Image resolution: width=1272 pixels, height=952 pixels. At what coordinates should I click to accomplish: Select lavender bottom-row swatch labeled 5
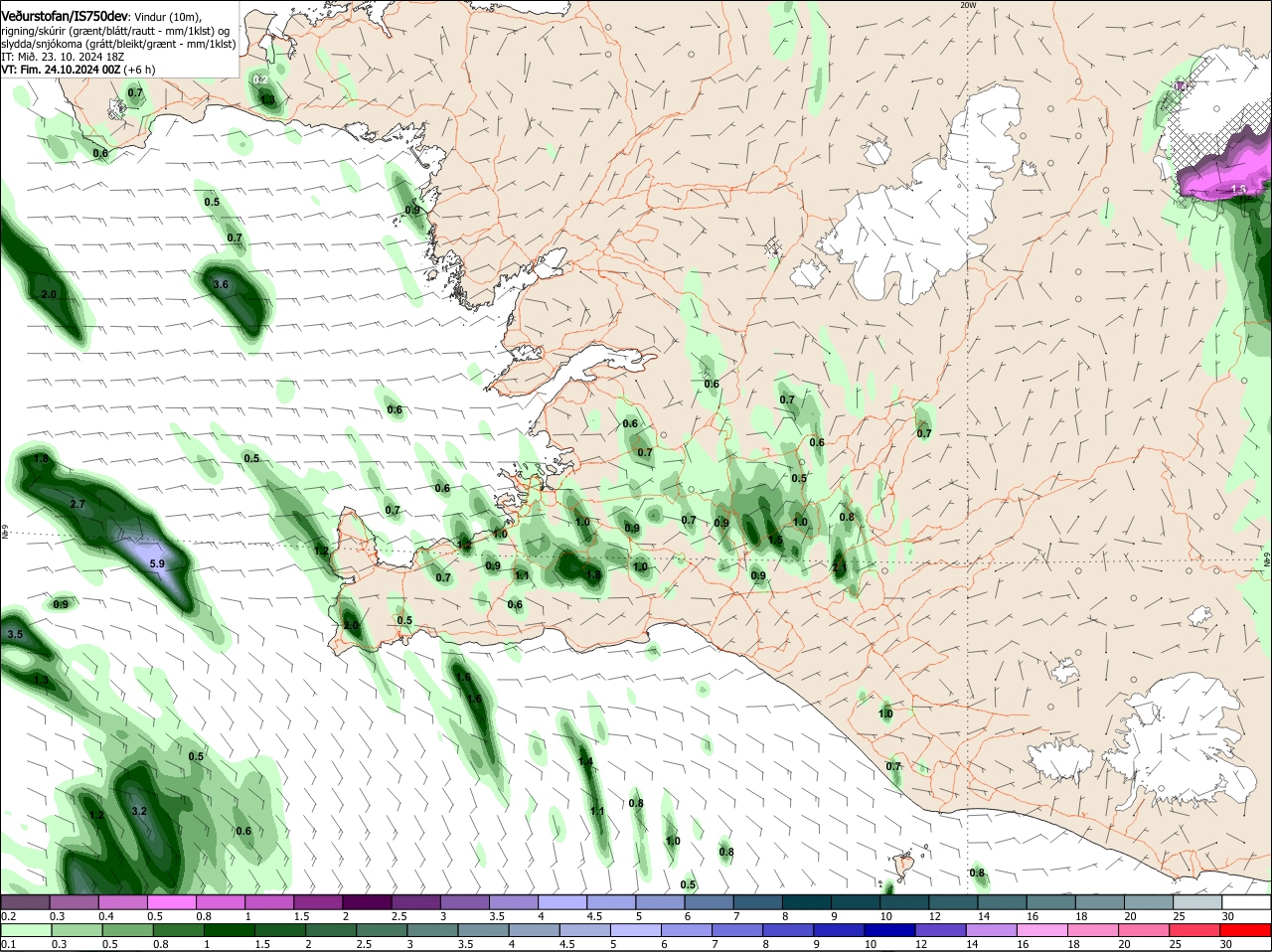tap(637, 930)
